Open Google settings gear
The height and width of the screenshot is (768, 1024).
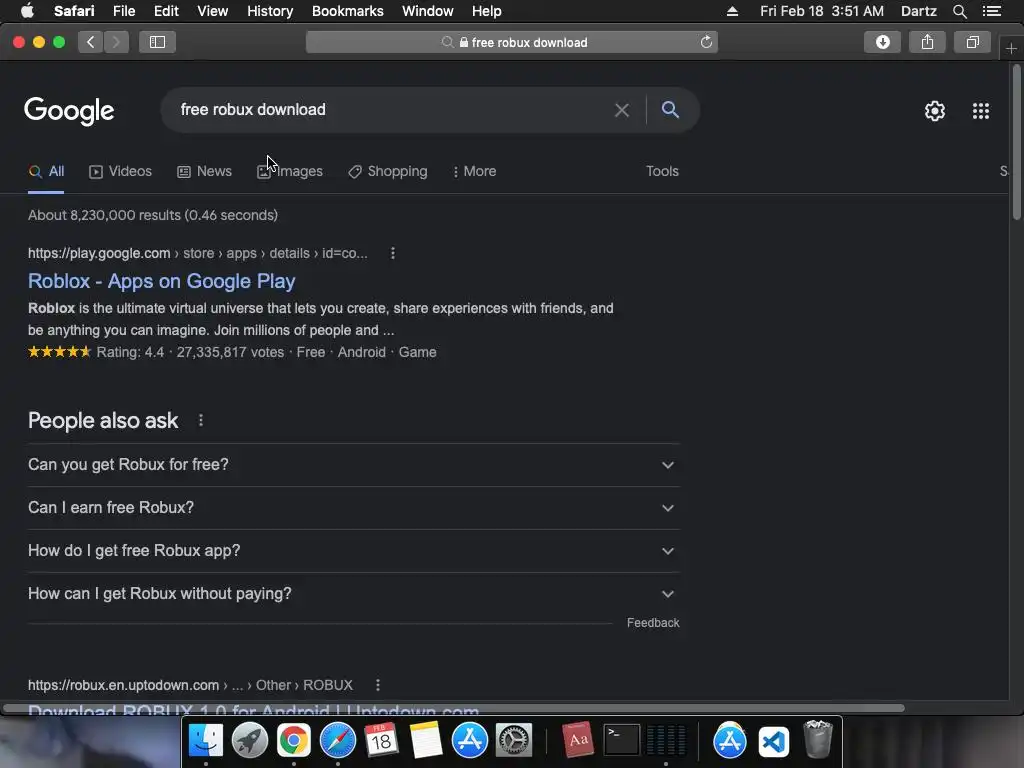pos(935,111)
